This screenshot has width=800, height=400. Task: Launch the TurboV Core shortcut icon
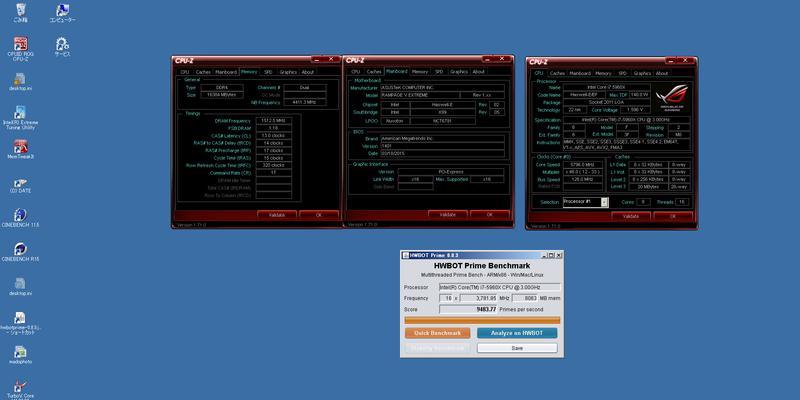(20, 390)
